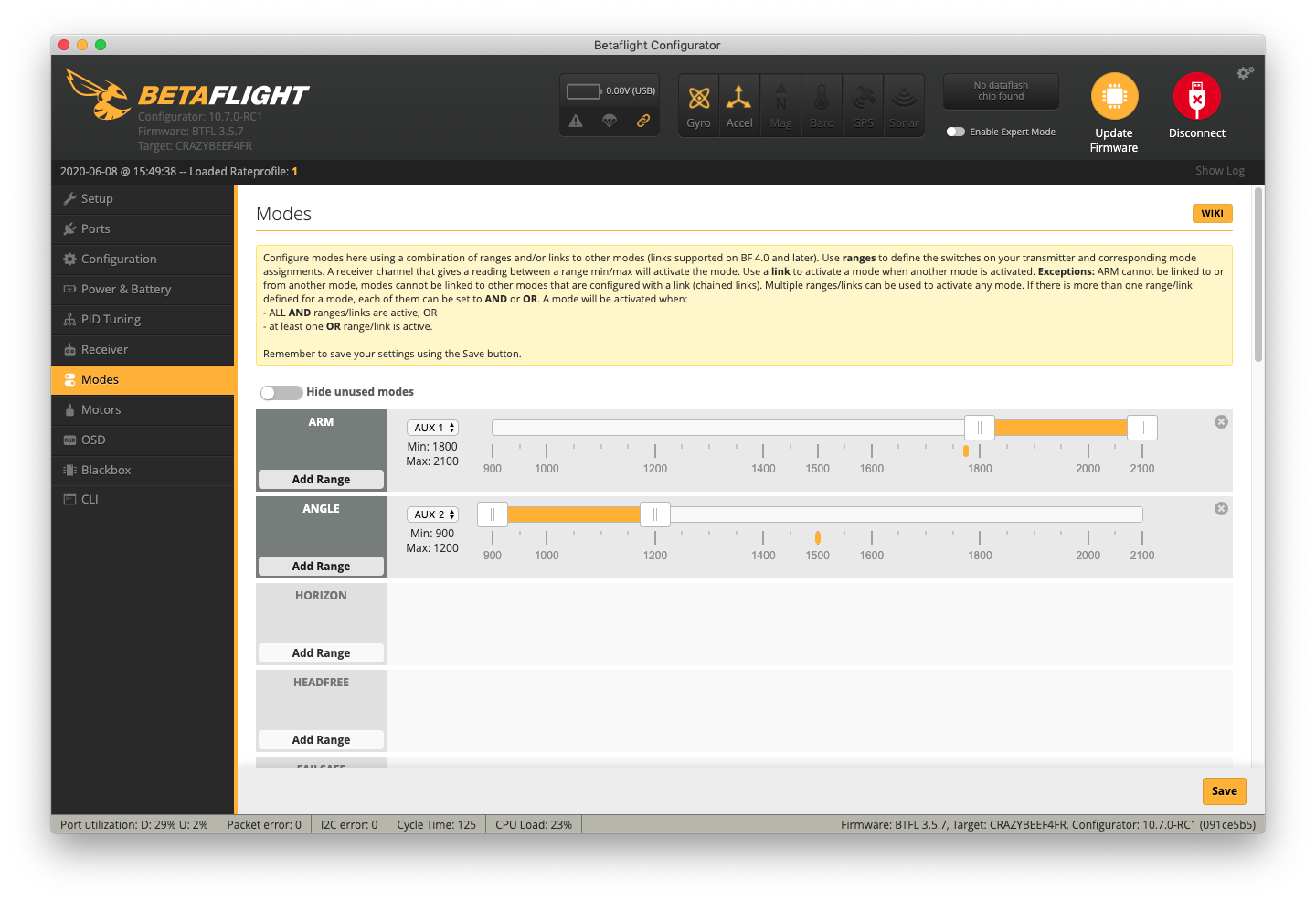
Task: Click the Save button
Action: [x=1224, y=791]
